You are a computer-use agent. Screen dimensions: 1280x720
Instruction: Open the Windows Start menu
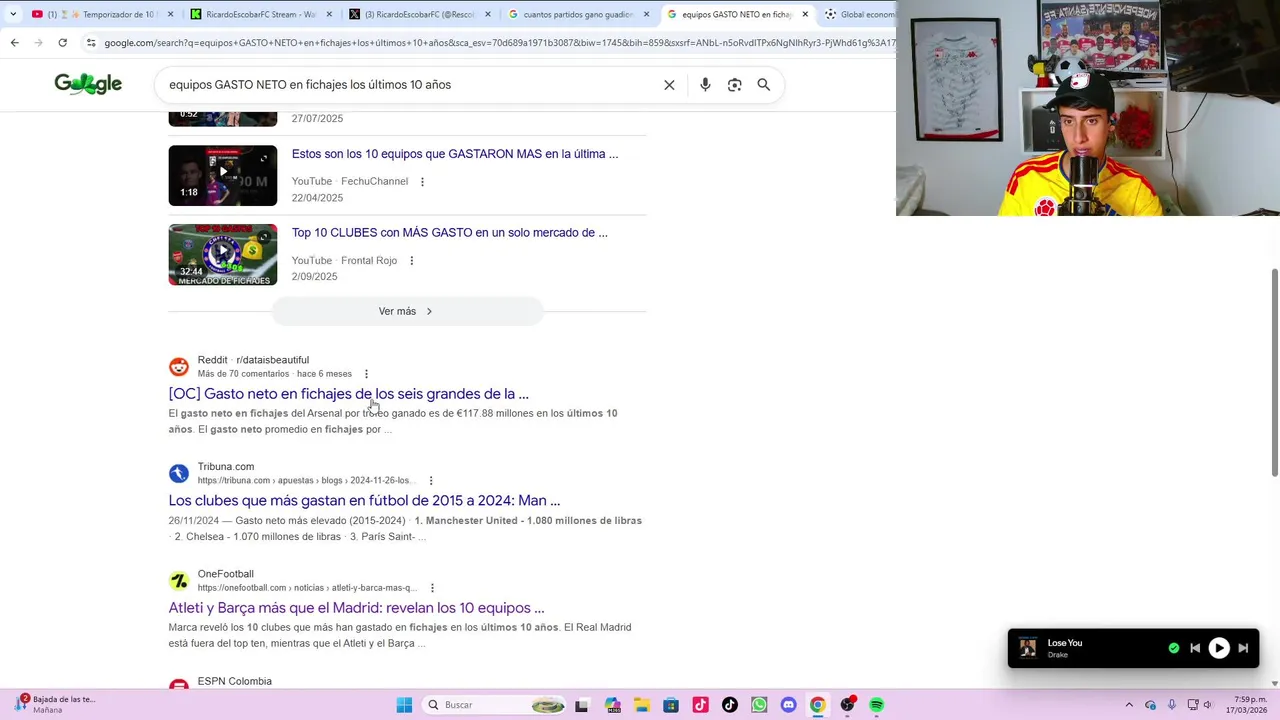(404, 705)
